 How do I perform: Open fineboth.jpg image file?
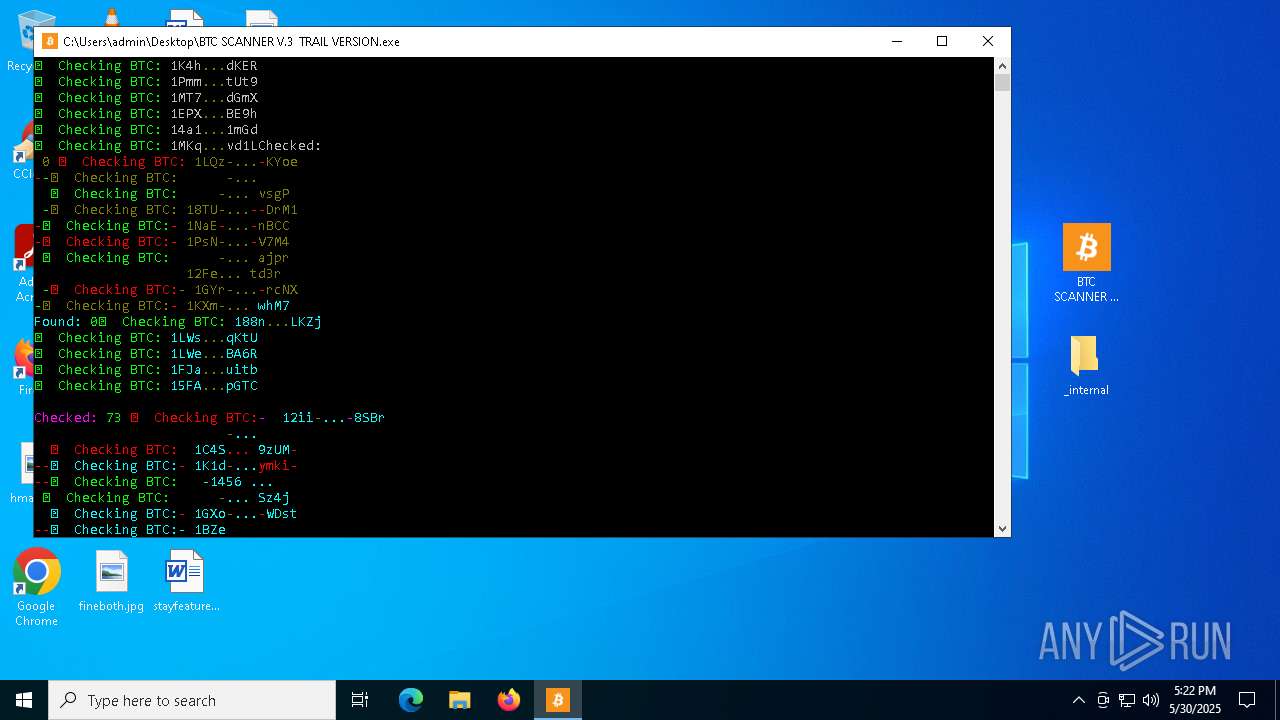click(x=111, y=581)
